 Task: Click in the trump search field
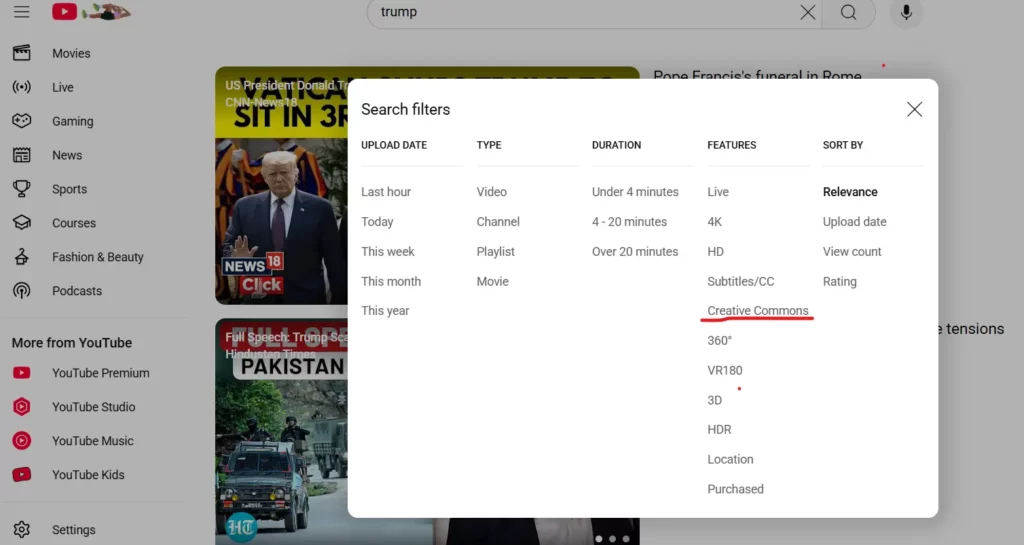(x=580, y=12)
